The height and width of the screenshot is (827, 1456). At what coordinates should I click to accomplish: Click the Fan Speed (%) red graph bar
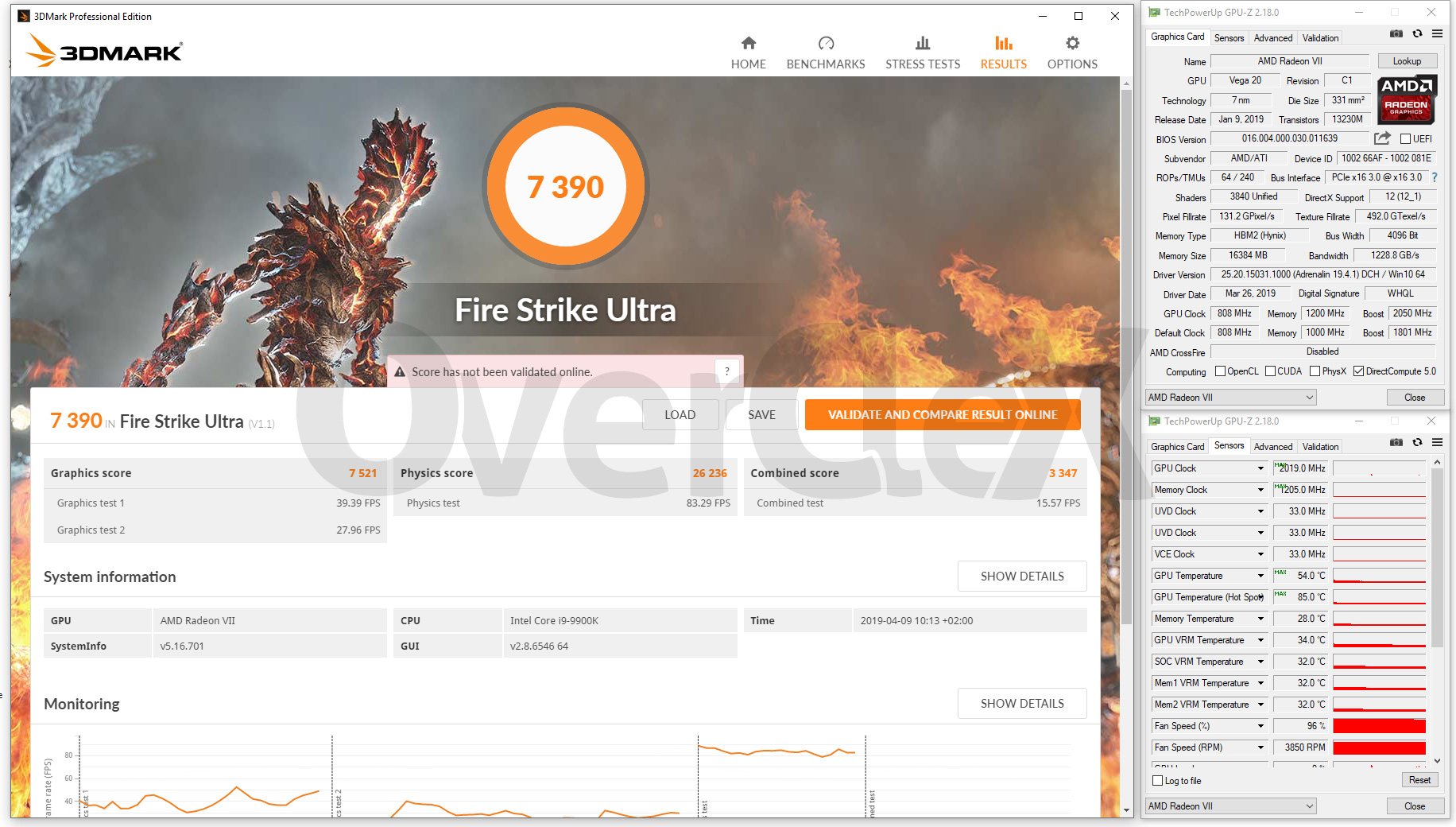click(x=1379, y=726)
